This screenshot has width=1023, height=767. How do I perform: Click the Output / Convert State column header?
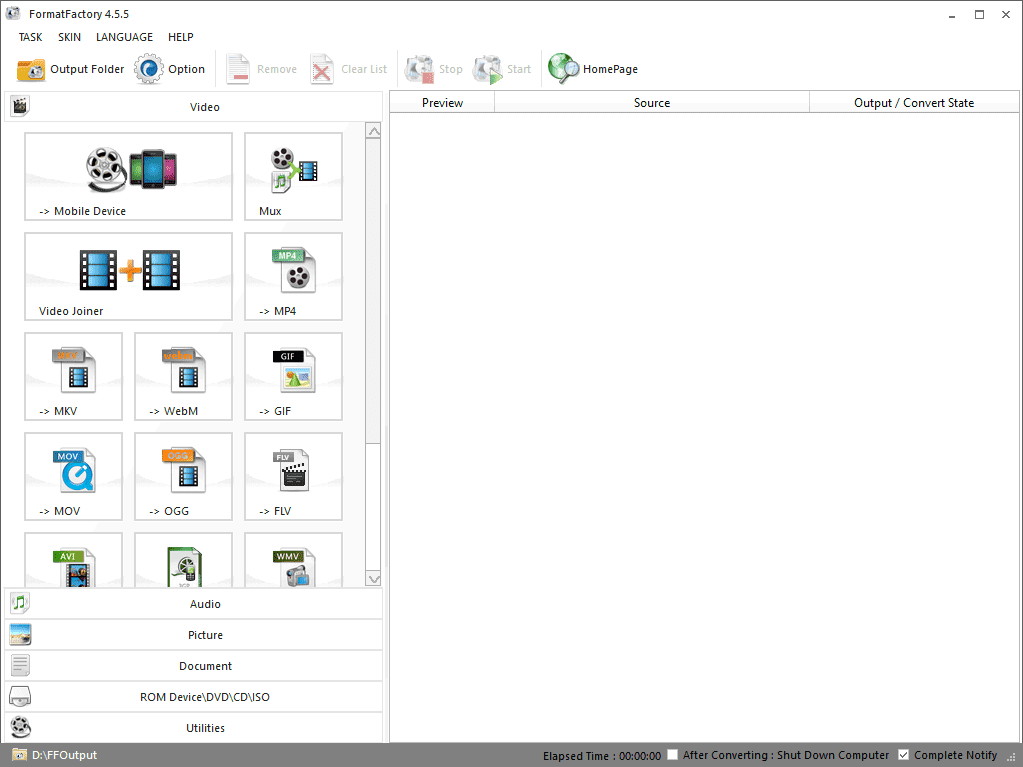[914, 102]
